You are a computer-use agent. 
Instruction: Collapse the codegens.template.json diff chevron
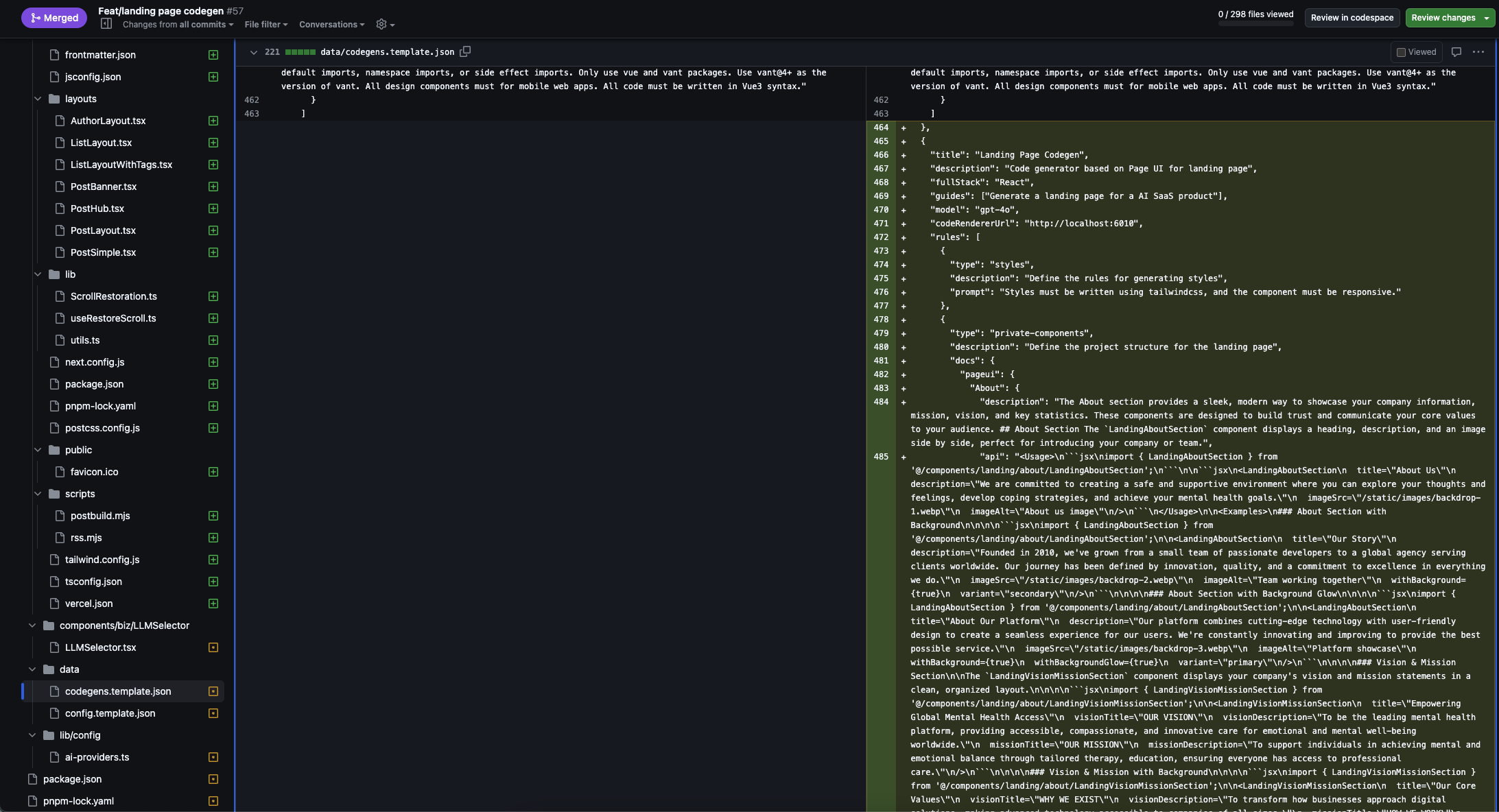254,52
